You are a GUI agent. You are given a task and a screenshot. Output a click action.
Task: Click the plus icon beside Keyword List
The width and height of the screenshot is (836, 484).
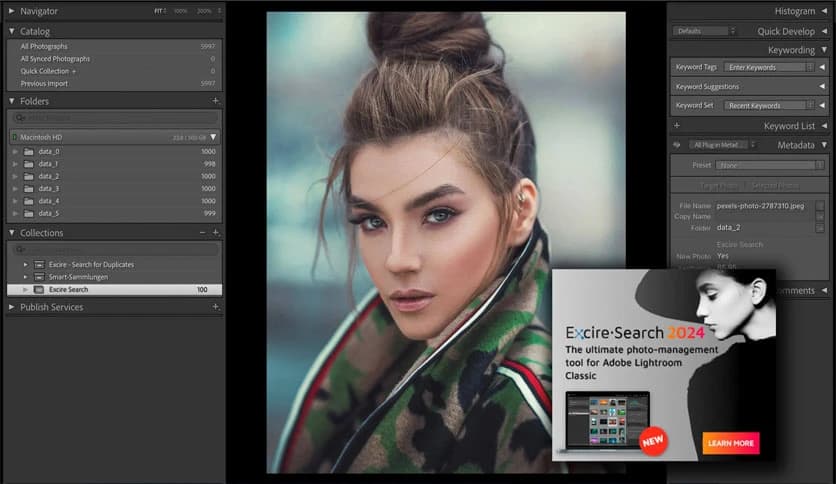tap(677, 126)
